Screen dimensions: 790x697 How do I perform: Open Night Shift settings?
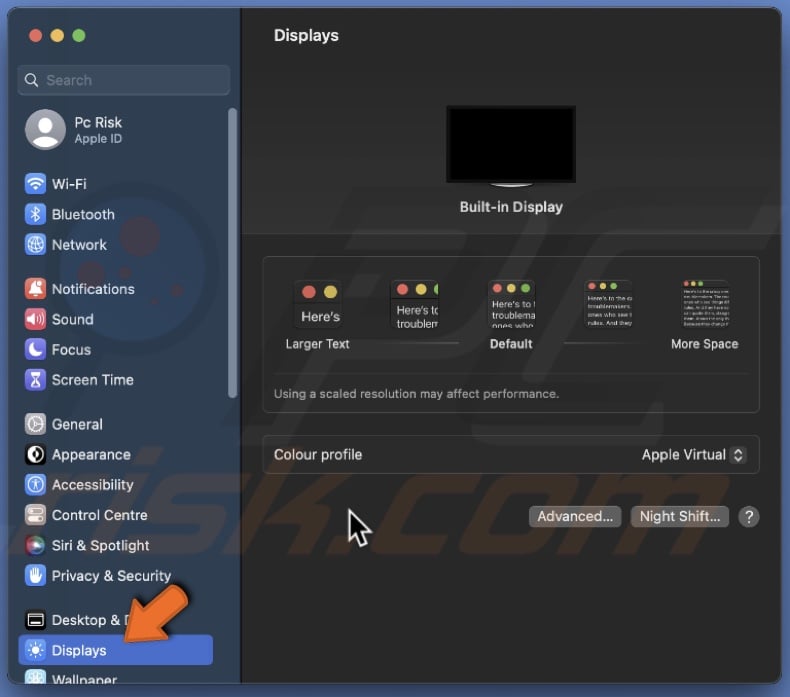point(680,517)
